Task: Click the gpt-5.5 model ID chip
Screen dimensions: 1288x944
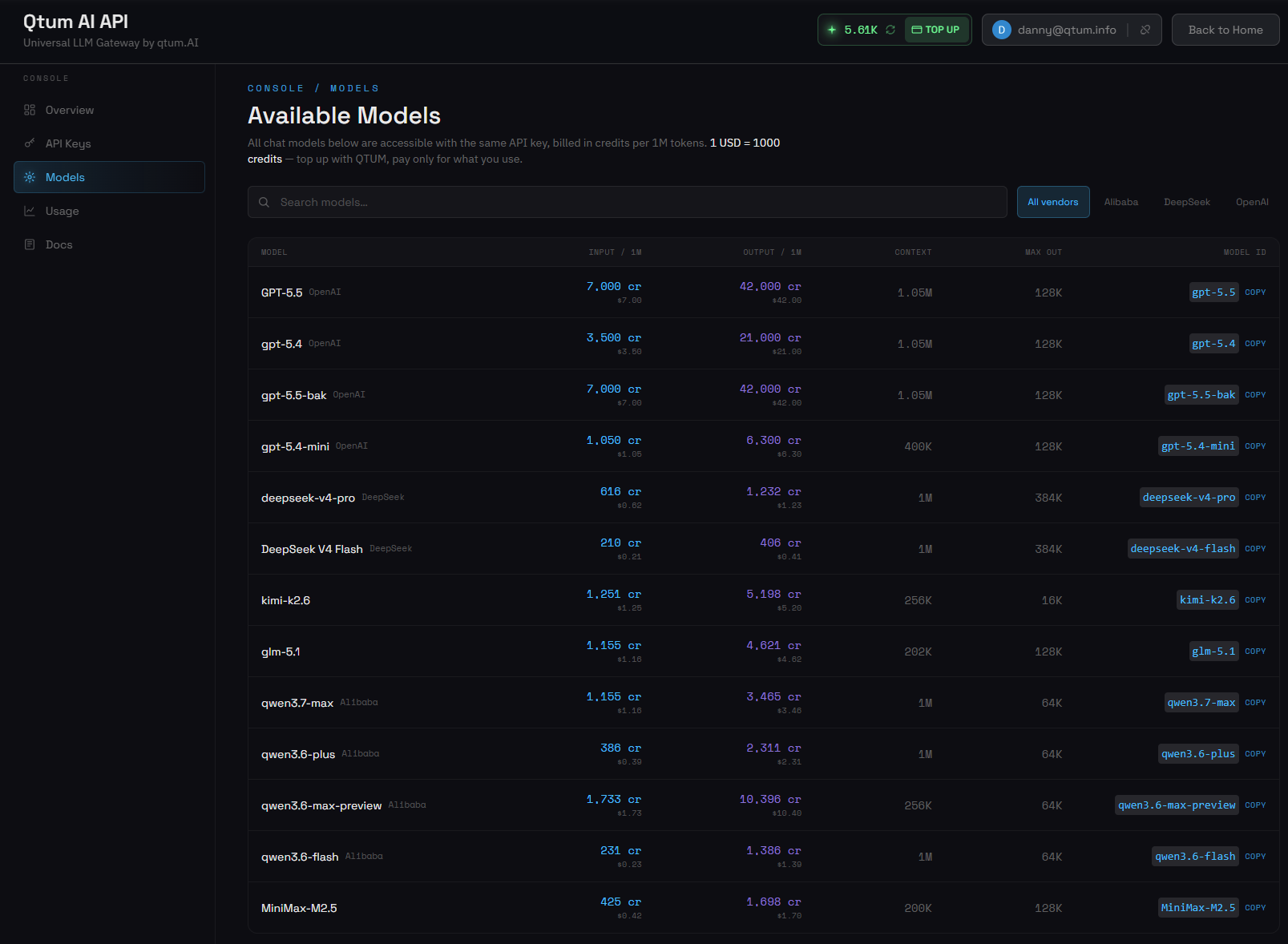Action: click(x=1213, y=292)
